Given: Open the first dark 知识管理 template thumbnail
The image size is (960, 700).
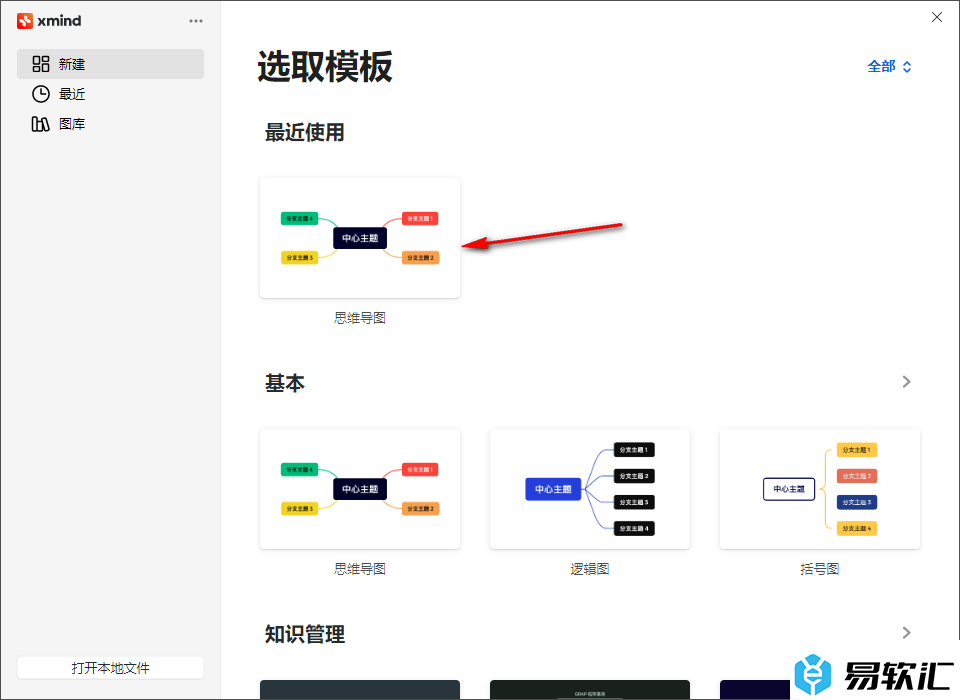Looking at the screenshot, I should (x=360, y=690).
